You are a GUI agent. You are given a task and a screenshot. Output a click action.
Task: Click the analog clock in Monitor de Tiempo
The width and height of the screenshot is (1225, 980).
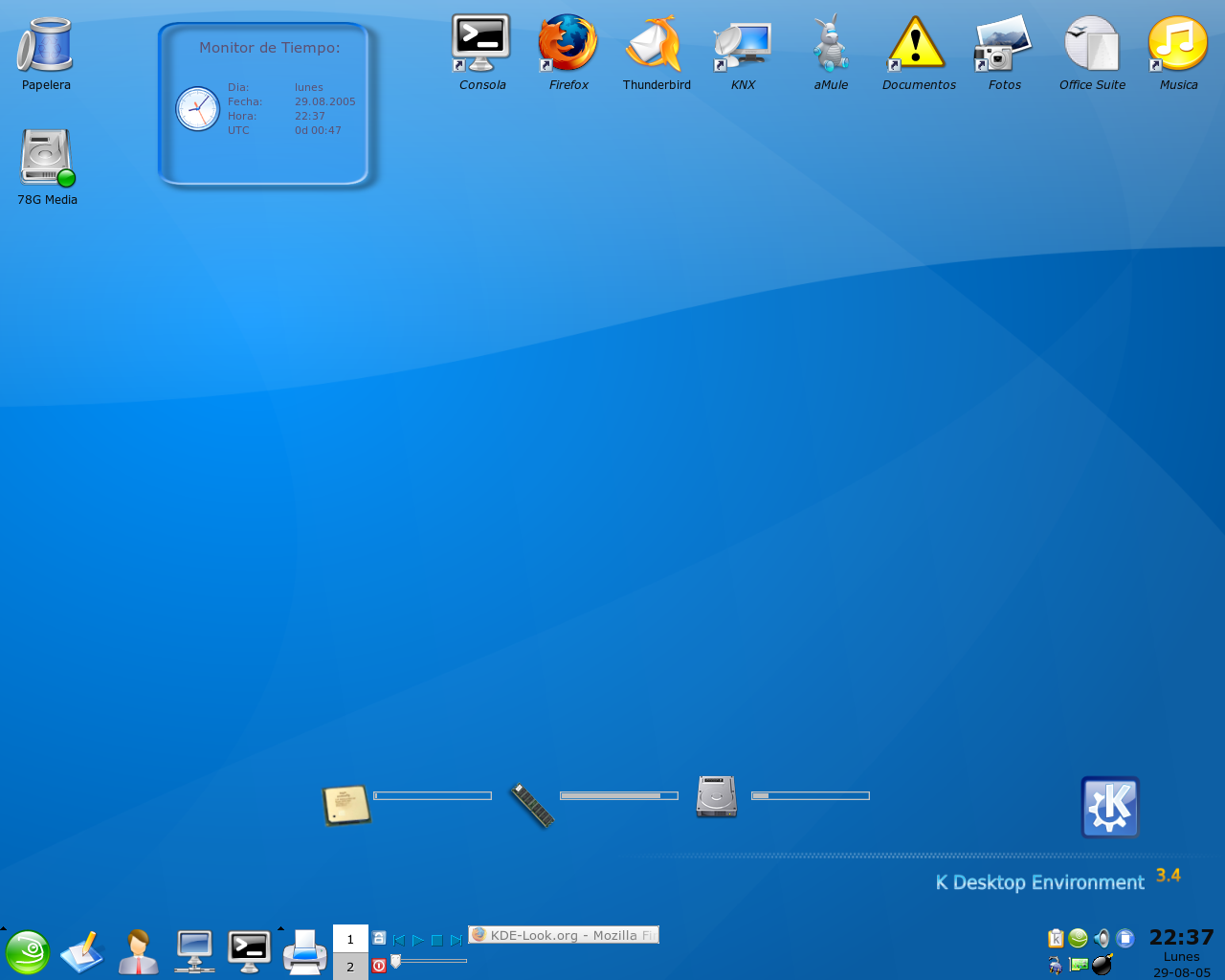[198, 109]
